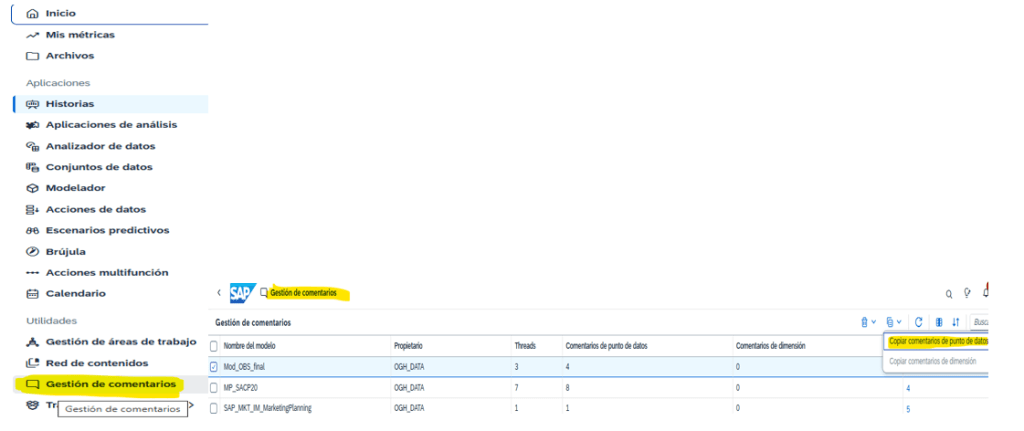The width and height of the screenshot is (1024, 431).
Task: Click the refresh icon in table toolbar
Action: click(x=918, y=322)
